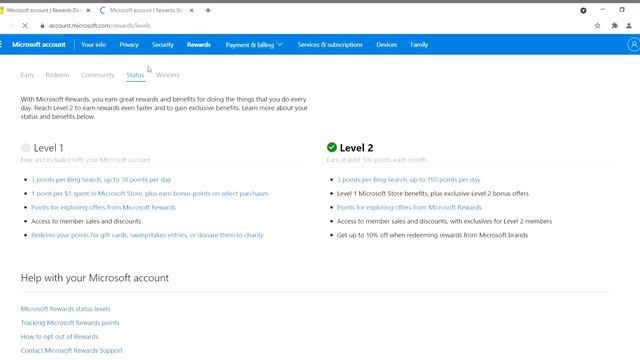This screenshot has height=360, width=640.
Task: Open the Devices section
Action: click(387, 44)
